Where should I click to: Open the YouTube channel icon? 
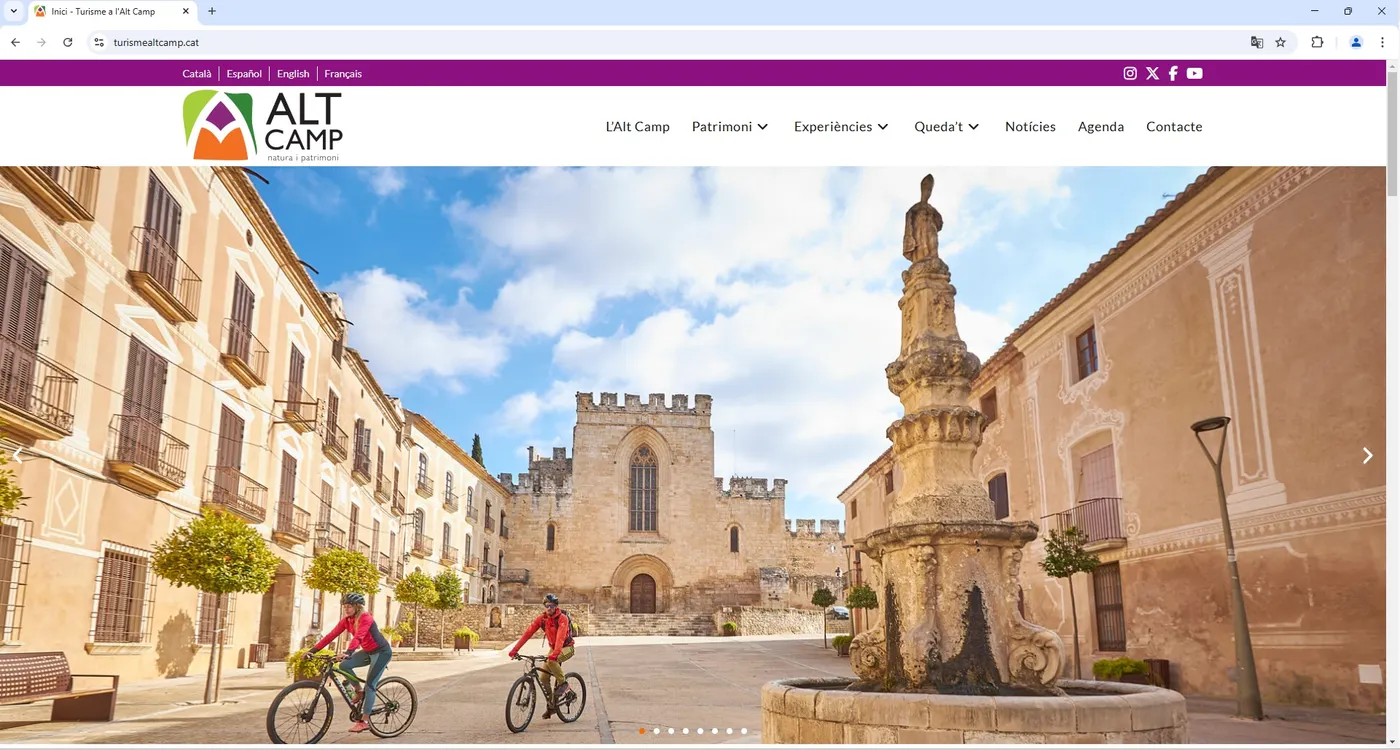point(1194,73)
